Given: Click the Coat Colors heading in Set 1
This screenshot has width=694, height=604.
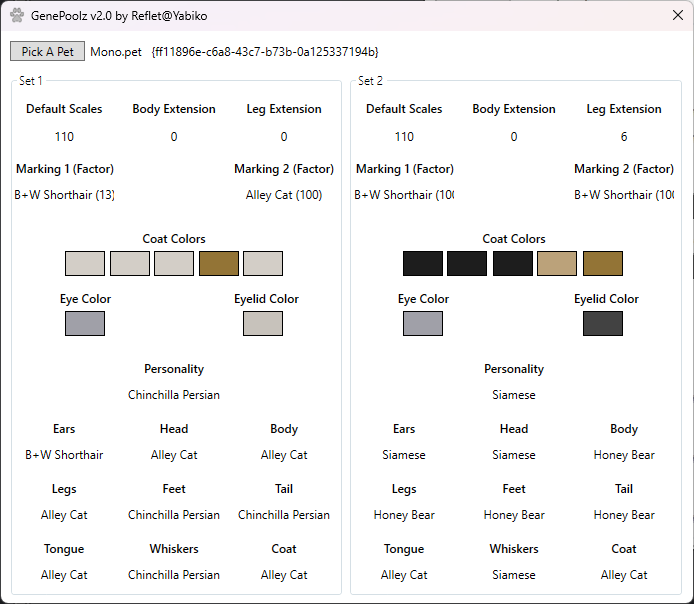Looking at the screenshot, I should click(174, 239).
